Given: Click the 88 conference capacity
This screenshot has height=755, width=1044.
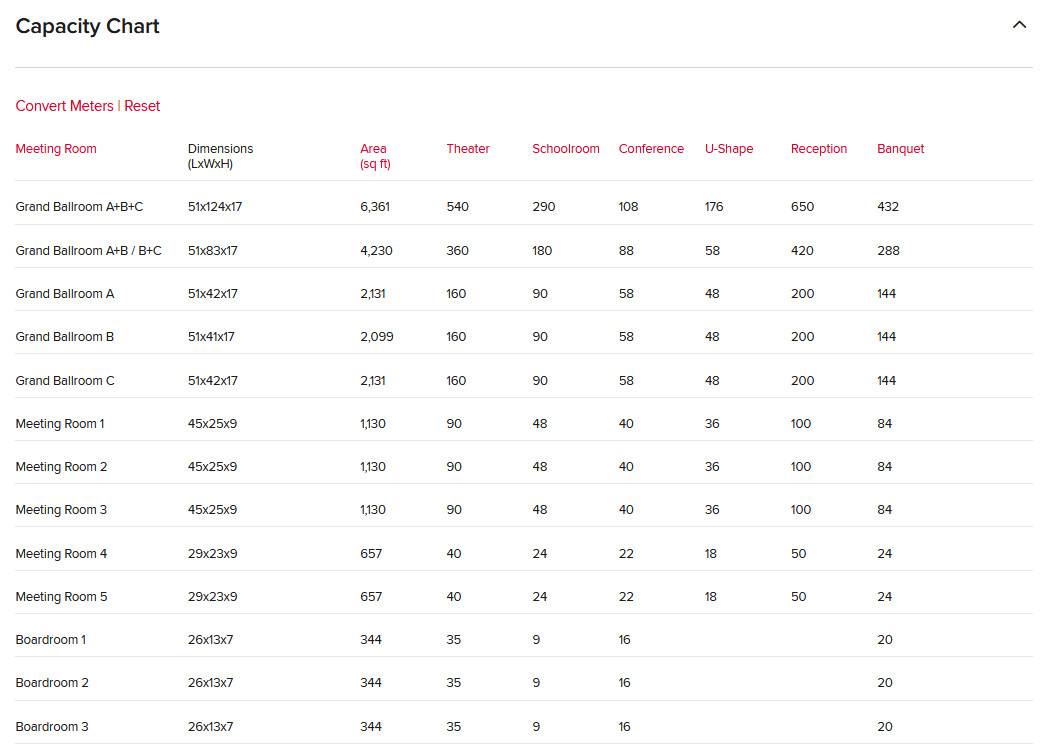Looking at the screenshot, I should (626, 250).
